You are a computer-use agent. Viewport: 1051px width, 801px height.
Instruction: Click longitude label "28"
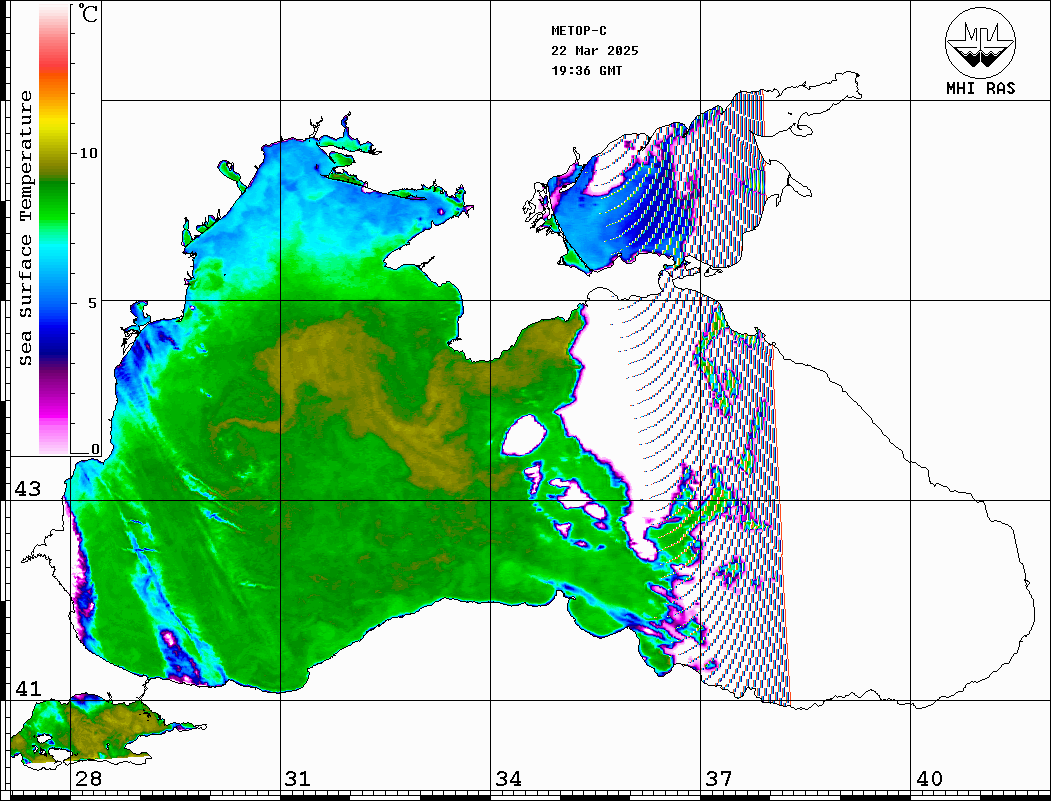(88, 779)
